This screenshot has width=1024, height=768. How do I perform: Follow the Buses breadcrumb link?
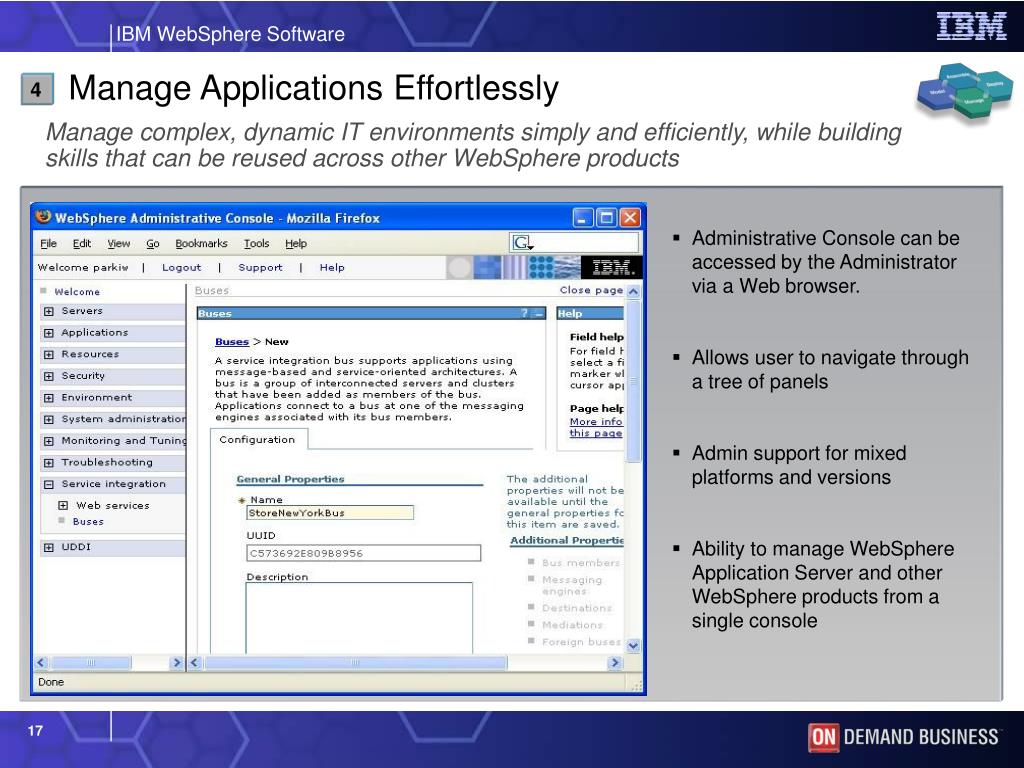click(232, 342)
